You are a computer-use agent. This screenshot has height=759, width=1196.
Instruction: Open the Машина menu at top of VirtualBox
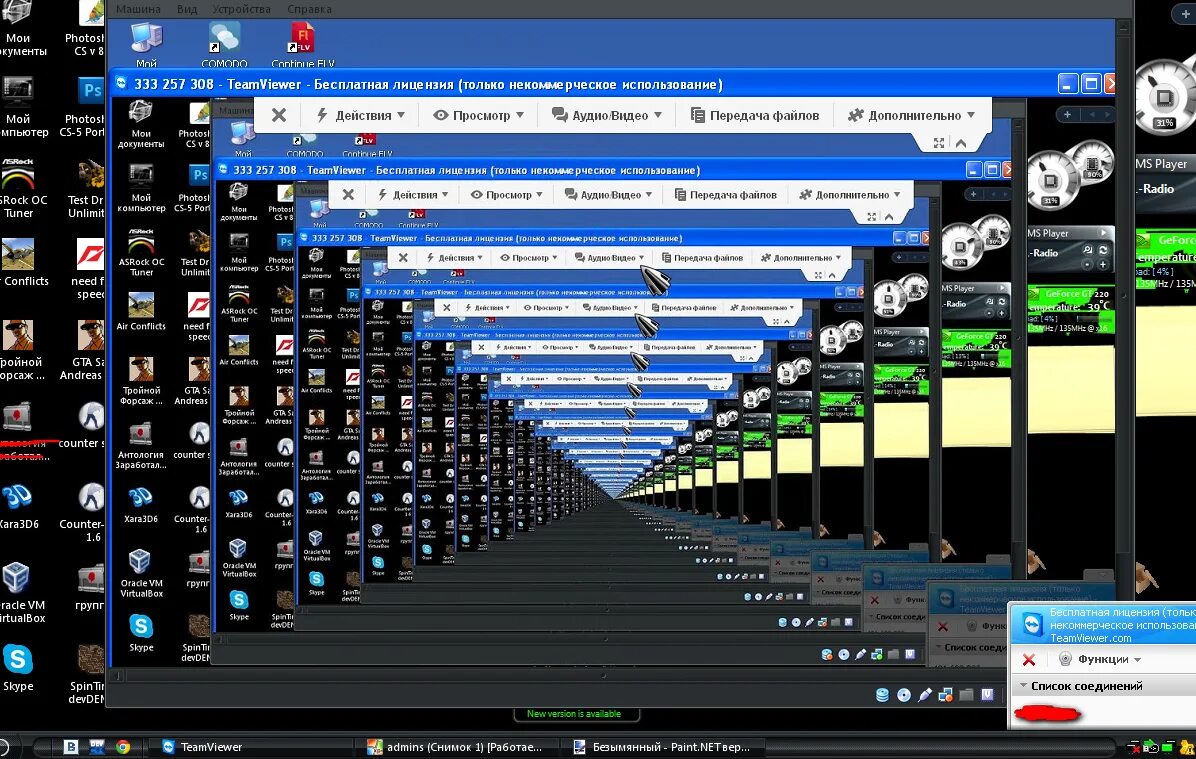point(138,9)
